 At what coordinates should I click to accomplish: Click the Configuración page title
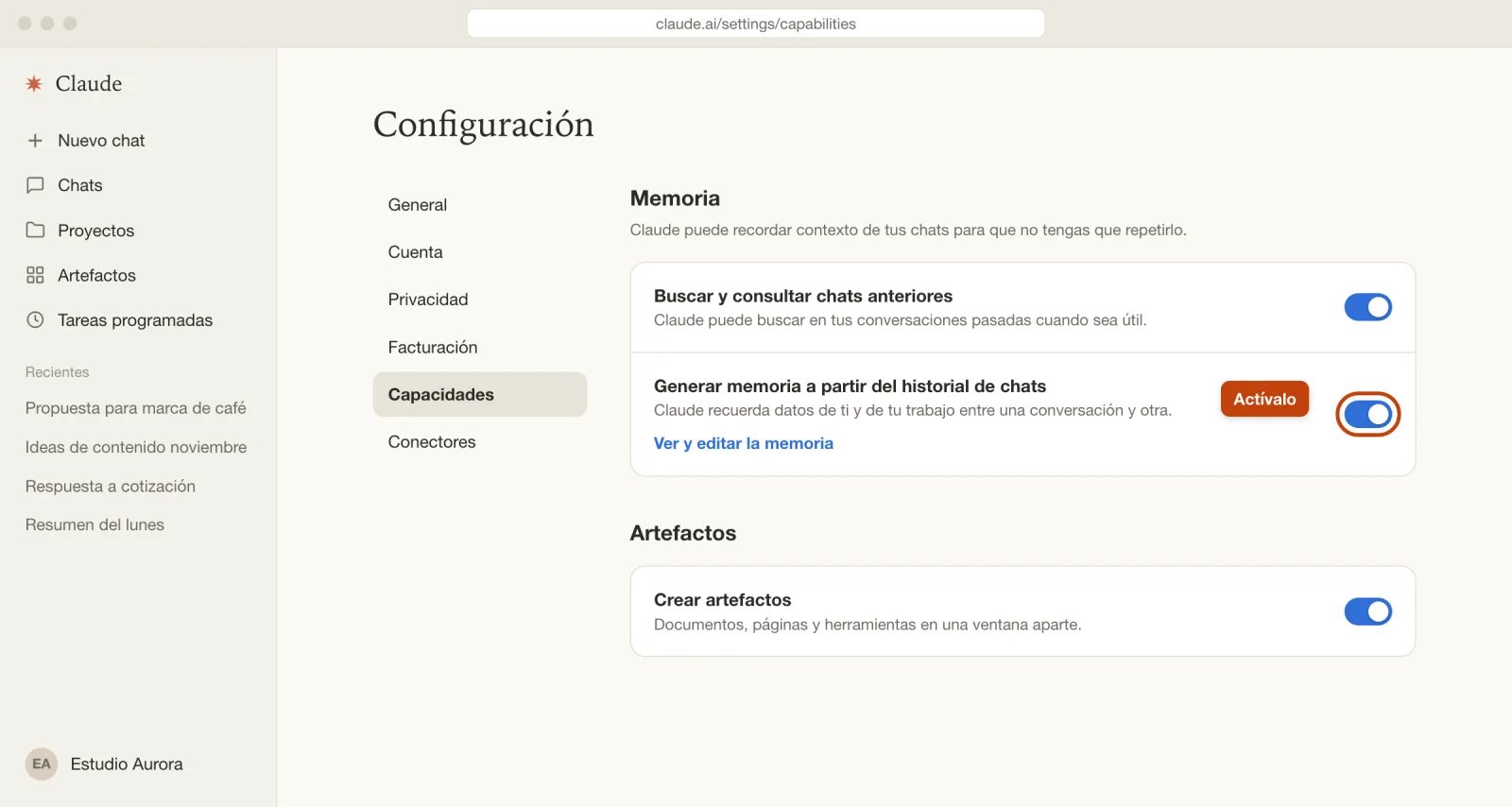coord(483,125)
